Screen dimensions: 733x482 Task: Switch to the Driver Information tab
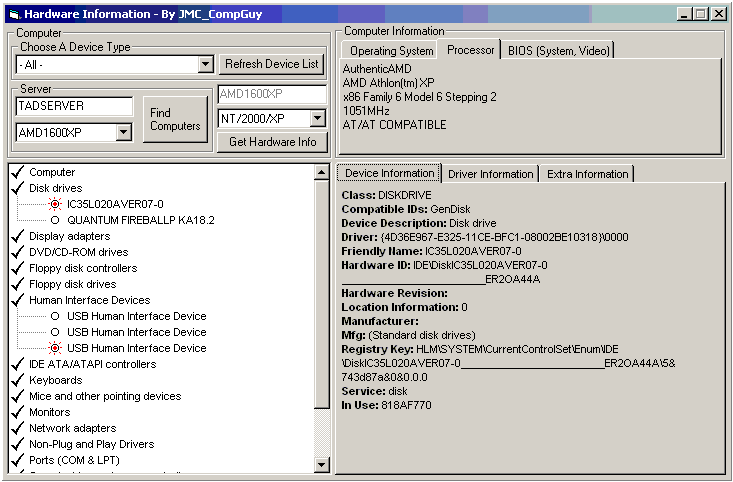click(490, 174)
